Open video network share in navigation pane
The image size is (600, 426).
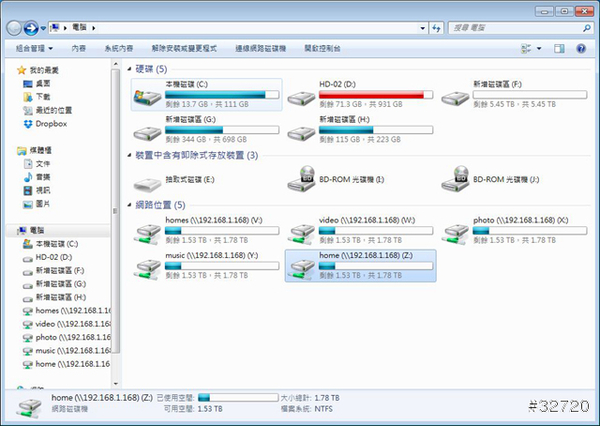tap(67, 324)
